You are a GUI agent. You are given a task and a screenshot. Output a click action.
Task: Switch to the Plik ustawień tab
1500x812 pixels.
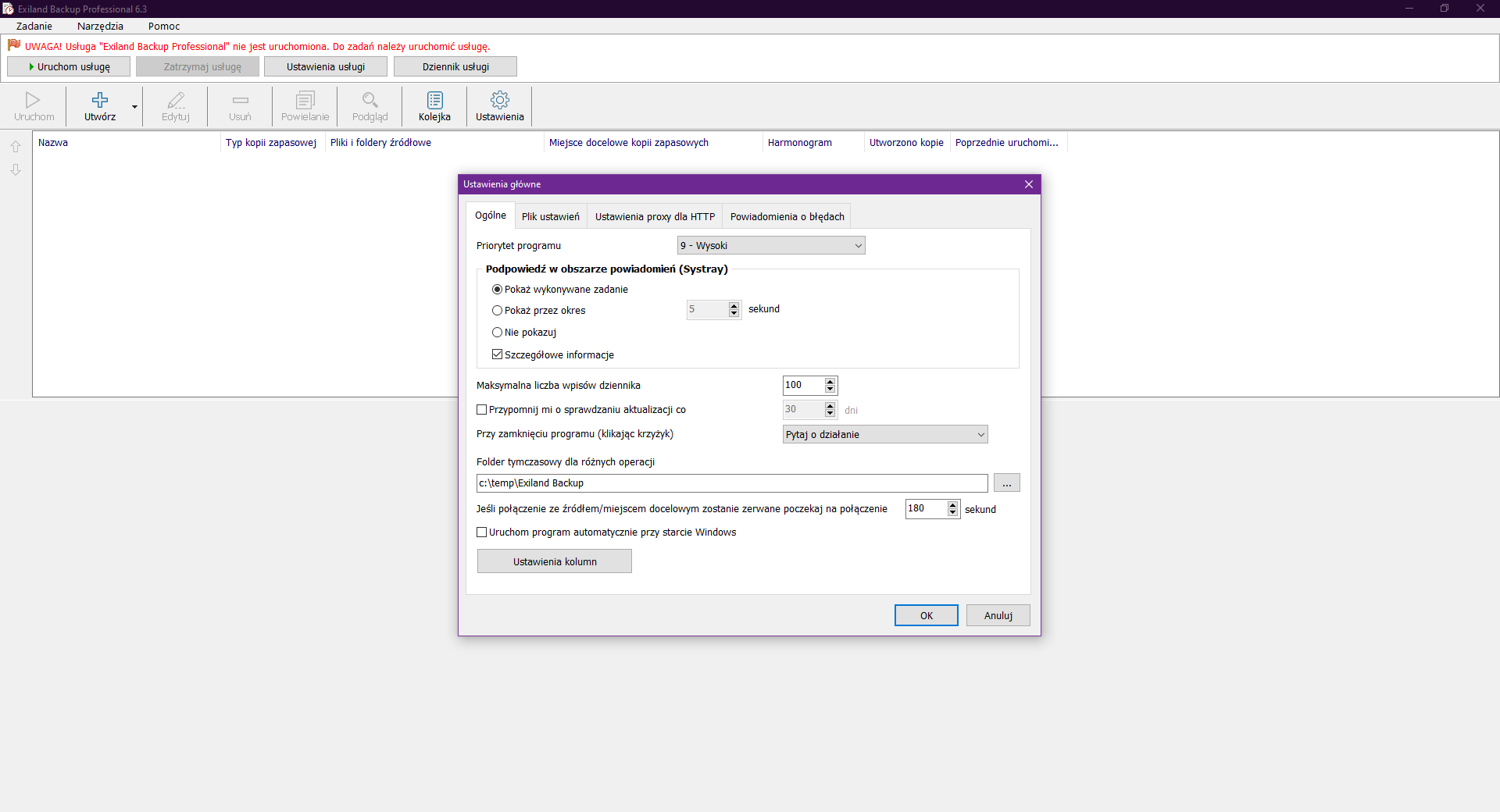pos(551,217)
